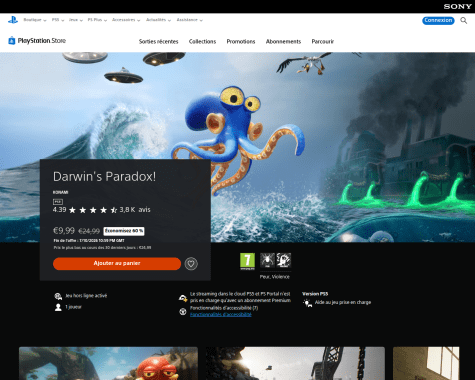Image resolution: width=475 pixels, height=380 pixels.
Task: Open the Collections tab
Action: pos(202,42)
